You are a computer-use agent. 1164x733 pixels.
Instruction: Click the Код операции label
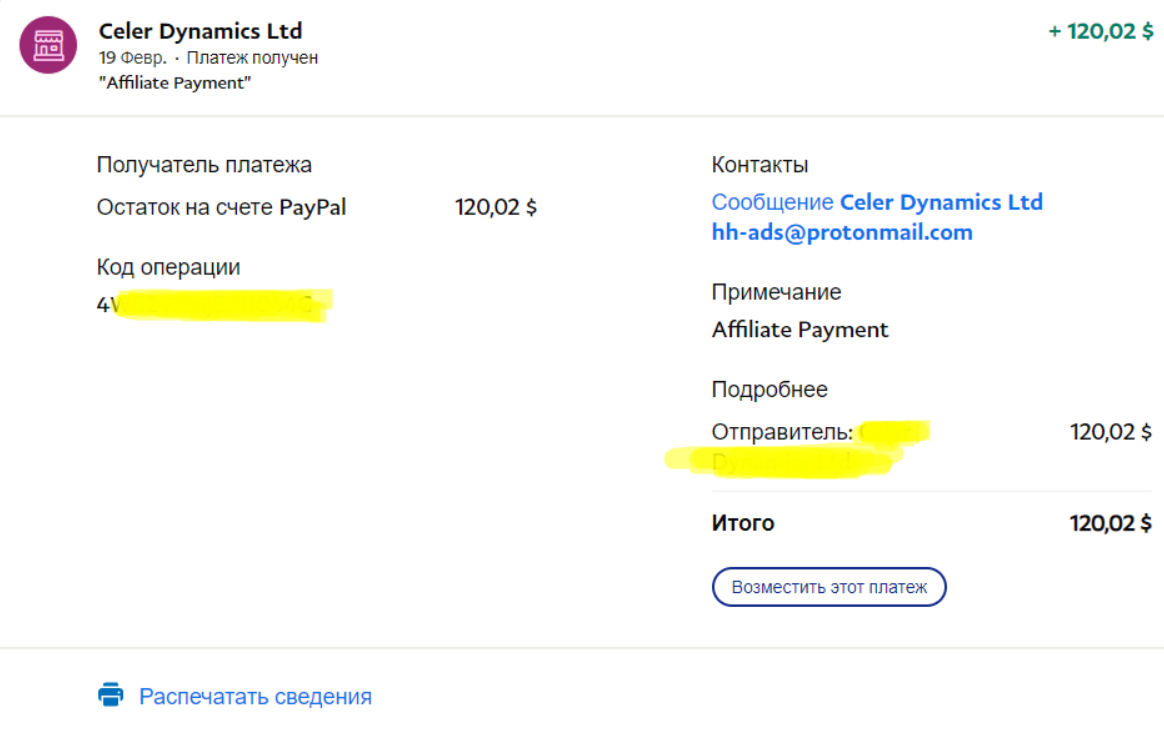168,267
